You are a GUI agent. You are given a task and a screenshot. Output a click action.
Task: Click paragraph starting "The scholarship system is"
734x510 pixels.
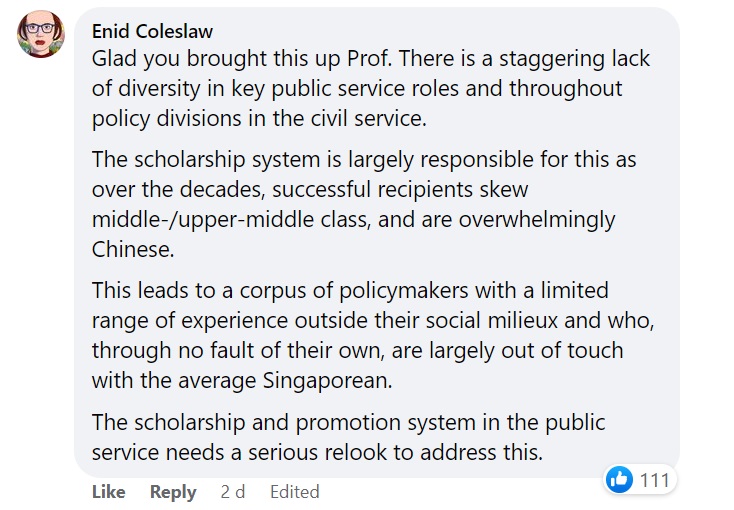[364, 204]
